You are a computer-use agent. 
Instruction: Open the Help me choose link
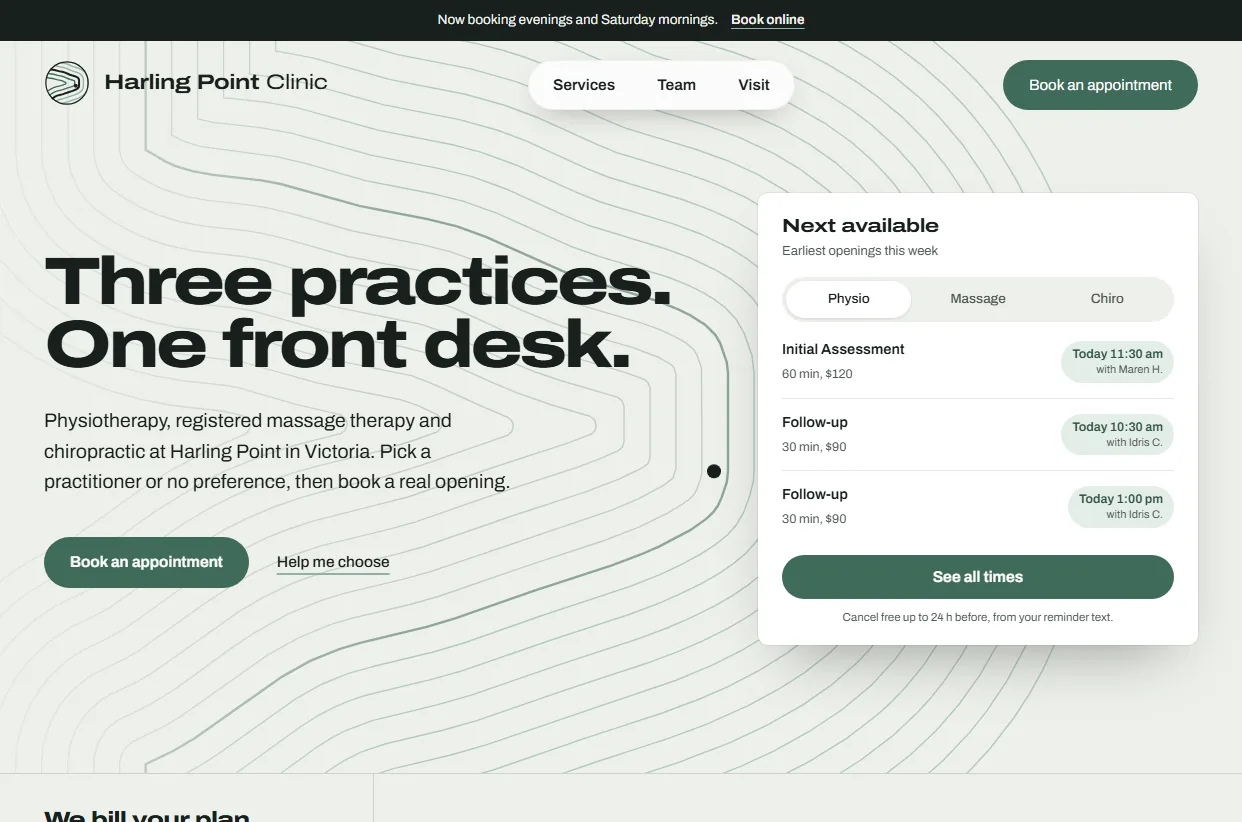click(333, 562)
